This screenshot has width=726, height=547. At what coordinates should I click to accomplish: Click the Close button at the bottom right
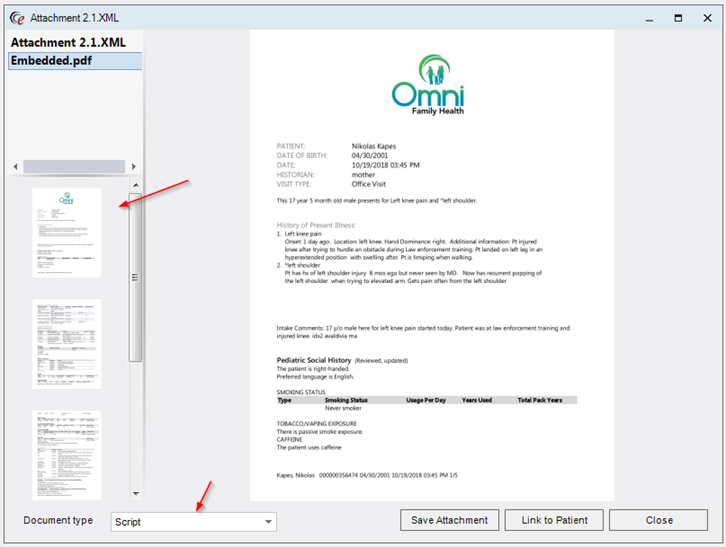click(658, 520)
